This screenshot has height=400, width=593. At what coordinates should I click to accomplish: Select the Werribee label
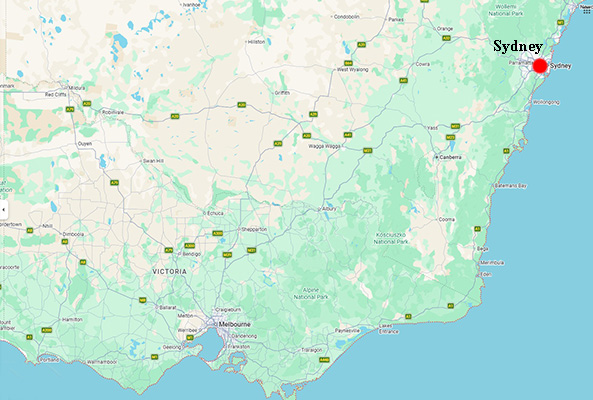188,330
